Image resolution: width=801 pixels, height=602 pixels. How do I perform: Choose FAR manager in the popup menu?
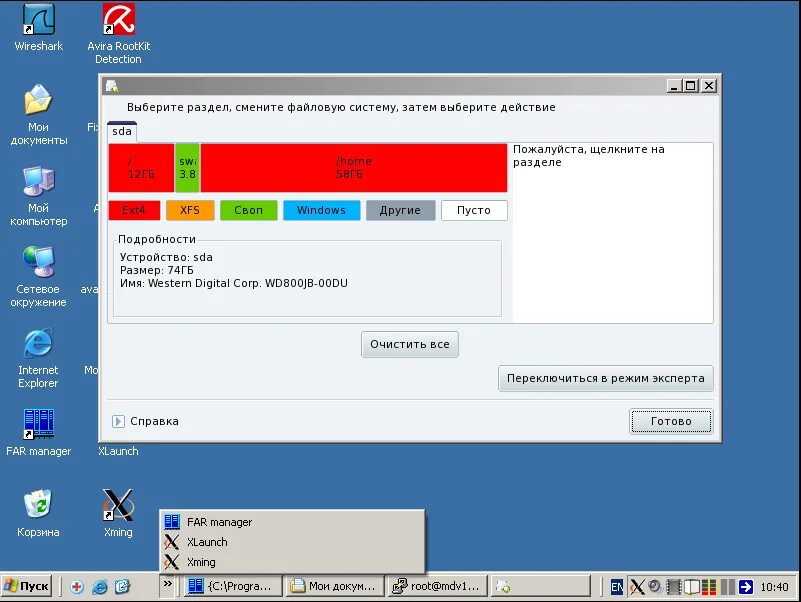219,521
